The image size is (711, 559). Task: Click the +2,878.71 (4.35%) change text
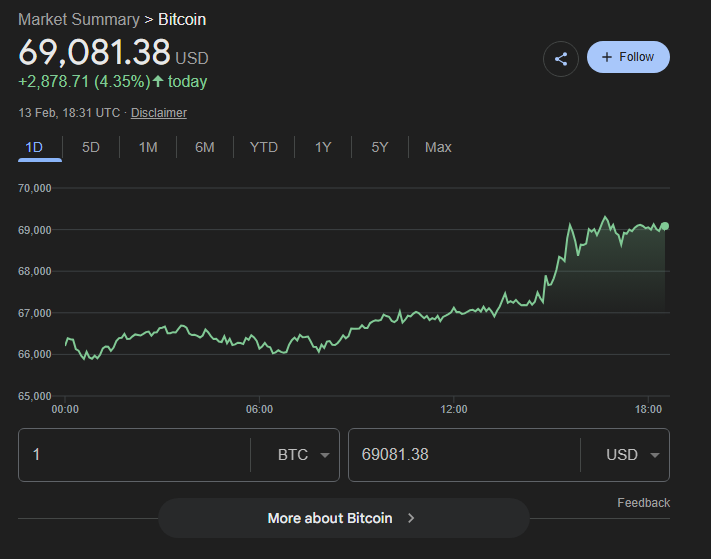coord(84,82)
